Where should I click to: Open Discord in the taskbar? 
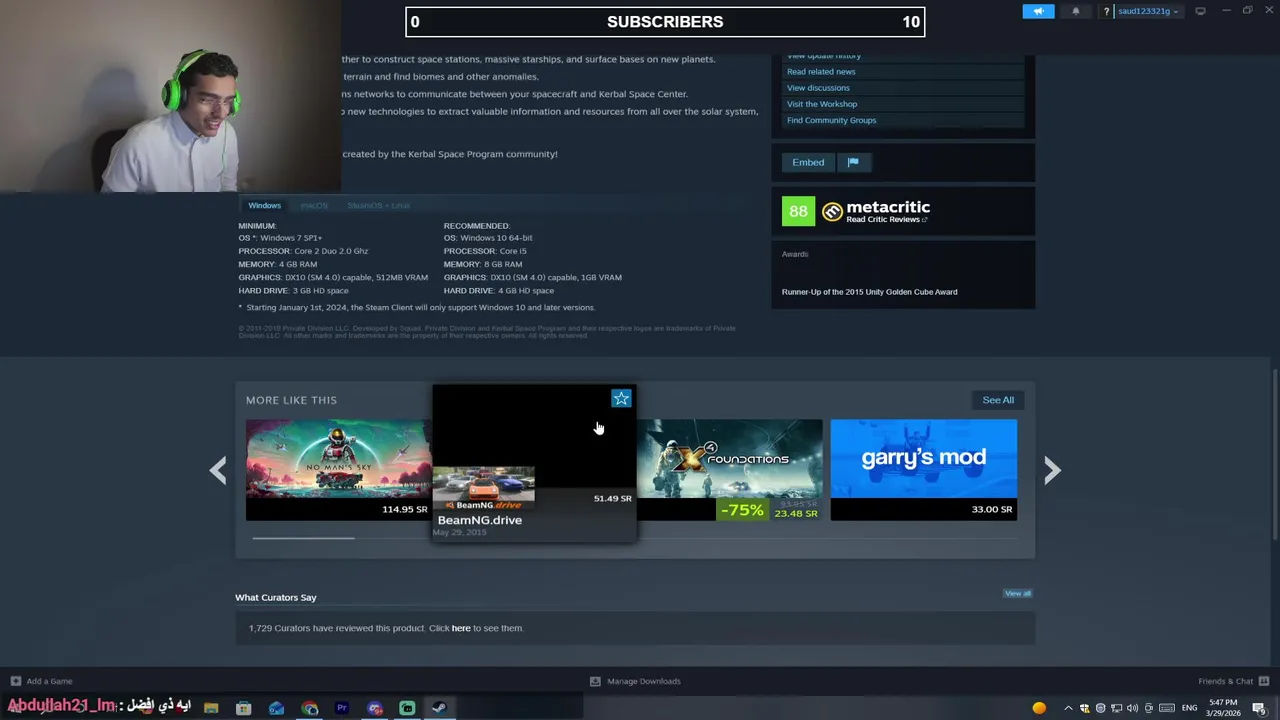[375, 708]
